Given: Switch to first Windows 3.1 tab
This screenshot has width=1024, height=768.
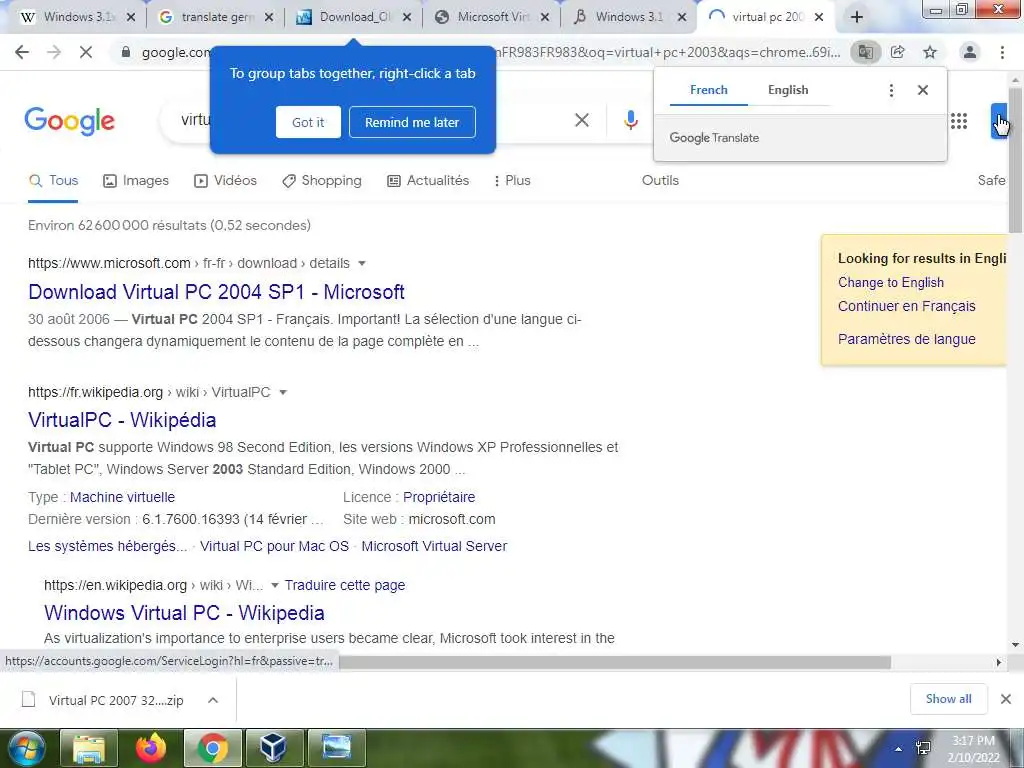Looking at the screenshot, I should 70,18.
